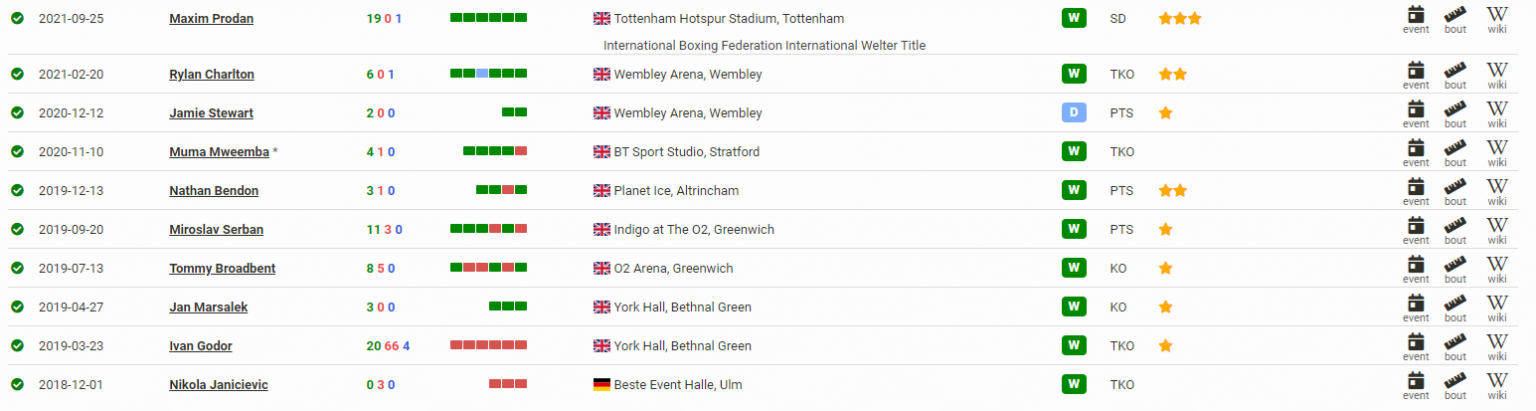Click green check mark beside 2020-12-12
This screenshot has height=411, width=1536.
click(x=17, y=113)
